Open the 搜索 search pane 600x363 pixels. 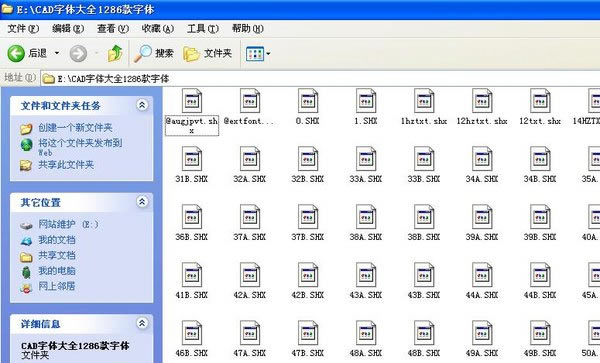point(153,53)
